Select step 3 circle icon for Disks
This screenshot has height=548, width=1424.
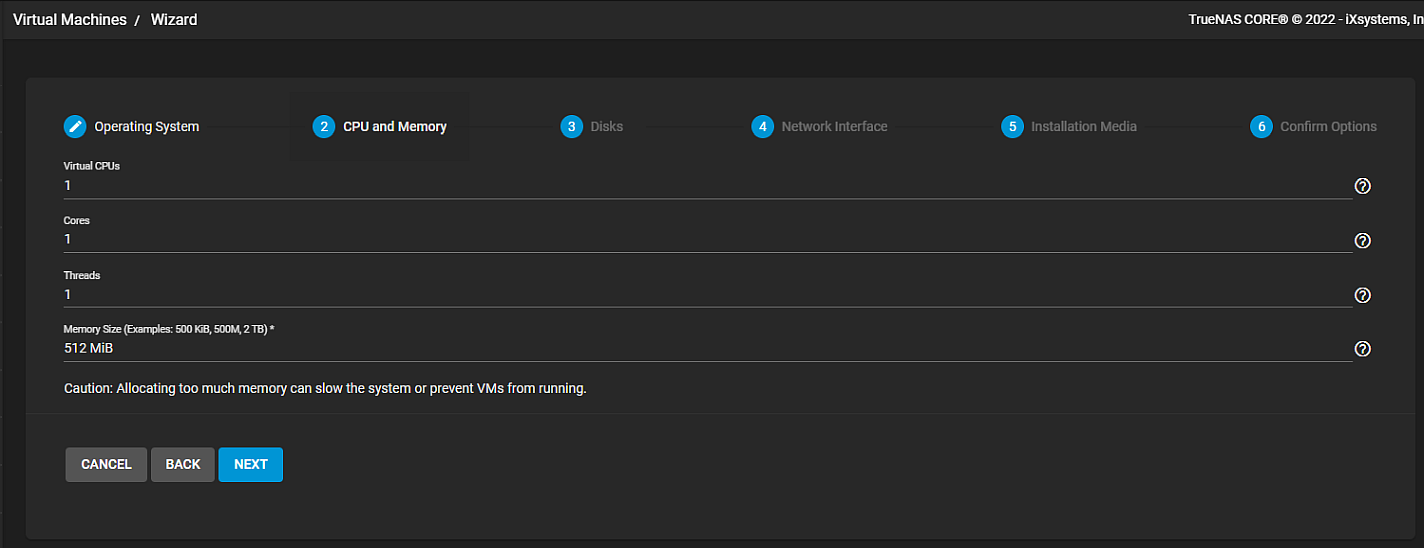[x=572, y=127]
